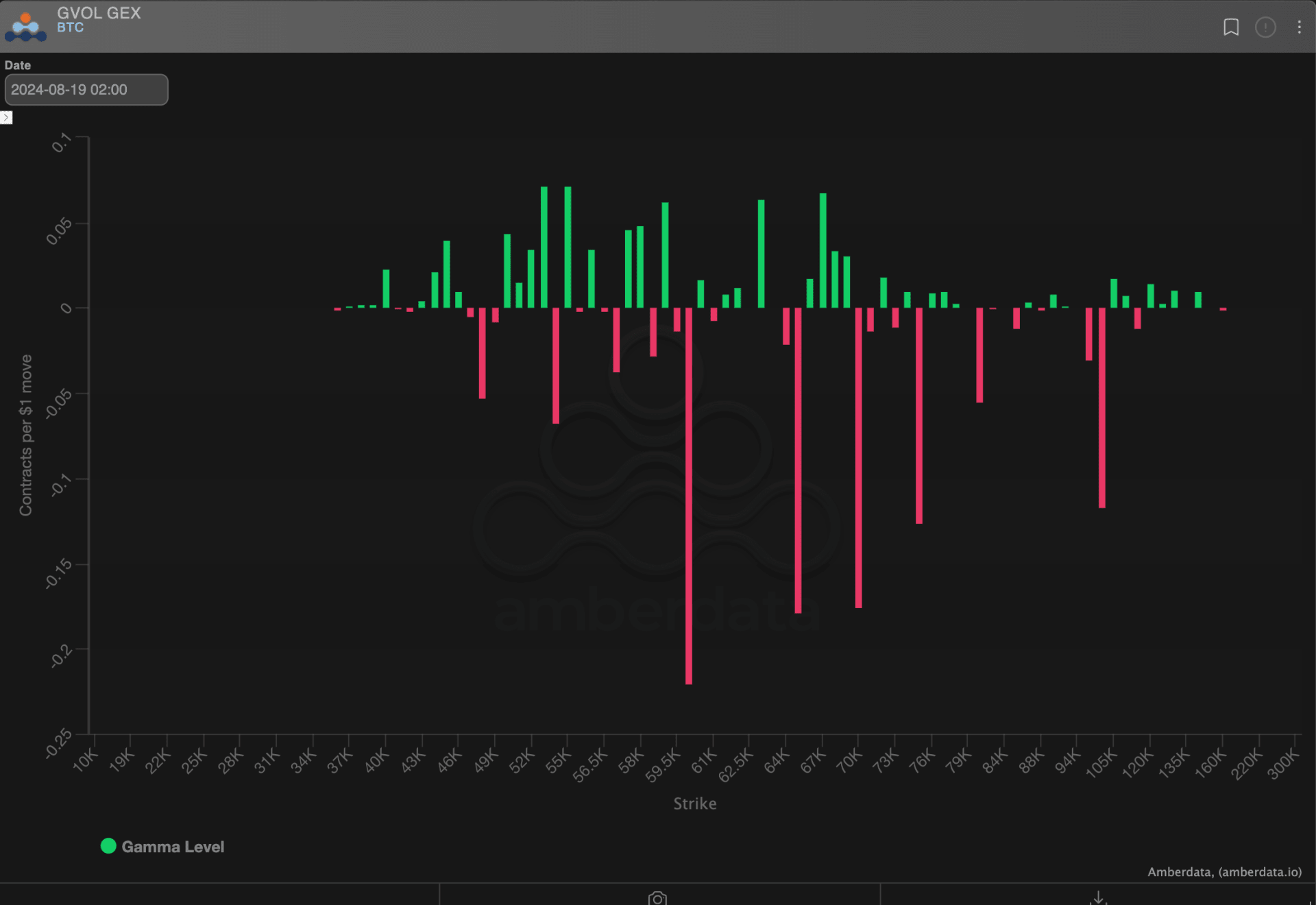Click the download arrow icon

point(1098,898)
